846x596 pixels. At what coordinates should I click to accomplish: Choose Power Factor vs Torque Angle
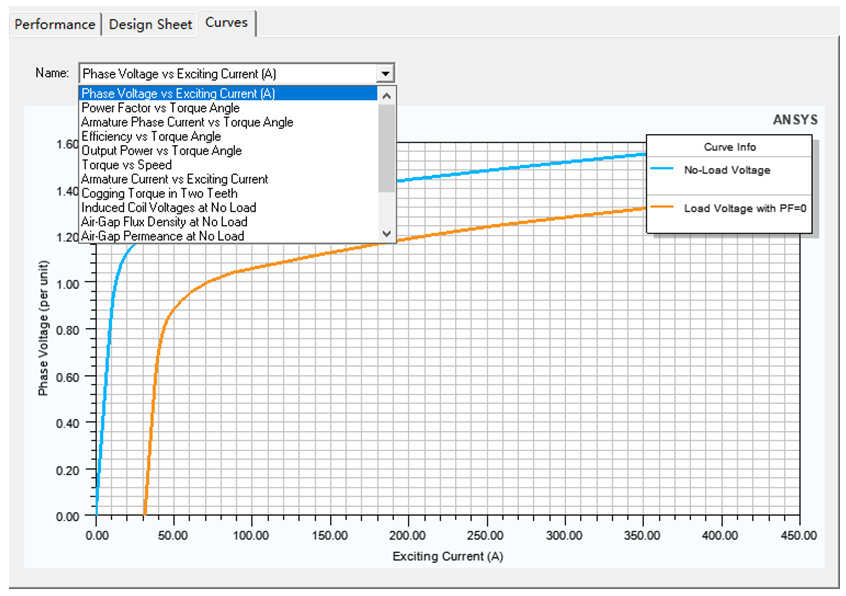pyautogui.click(x=228, y=108)
